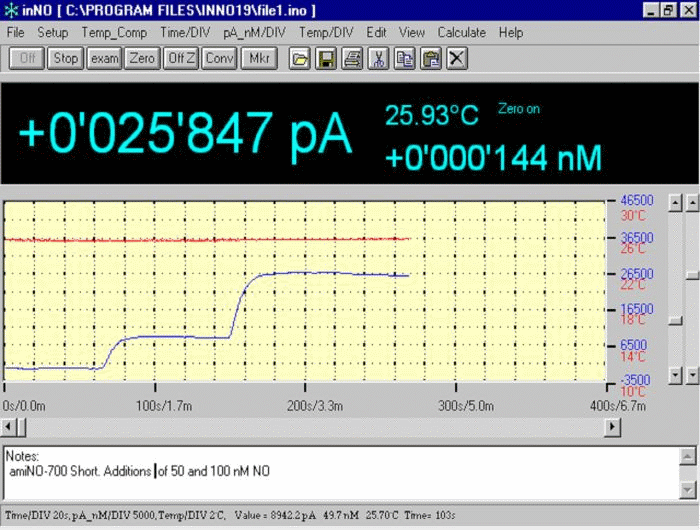Click the disabled Off button
This screenshot has height=530, width=700.
point(27,58)
